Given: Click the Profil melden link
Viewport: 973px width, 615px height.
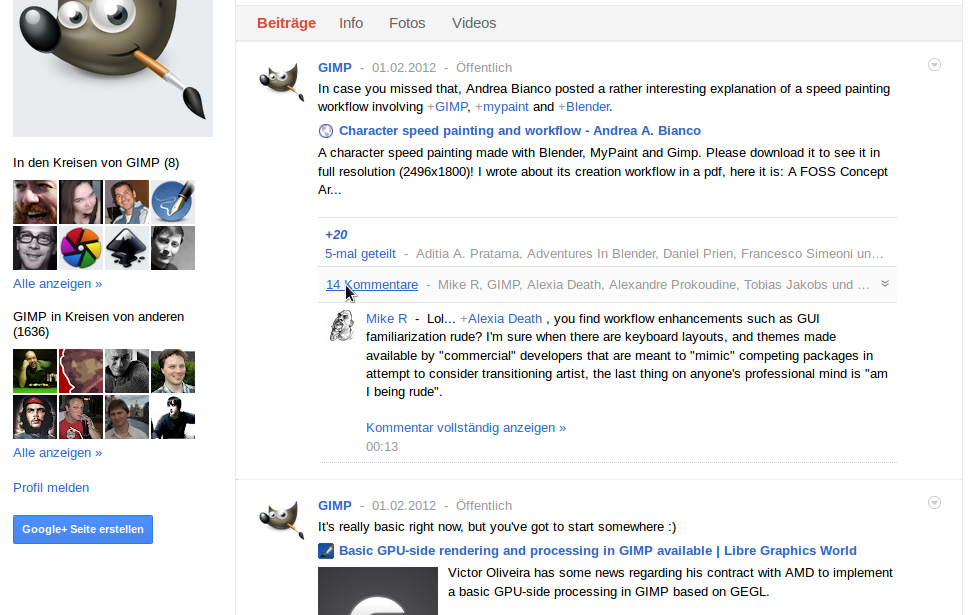Looking at the screenshot, I should point(51,488).
